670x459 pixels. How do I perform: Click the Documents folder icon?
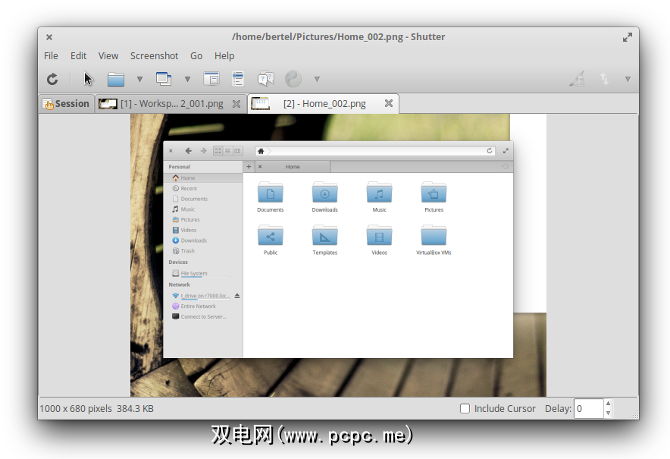click(x=270, y=193)
